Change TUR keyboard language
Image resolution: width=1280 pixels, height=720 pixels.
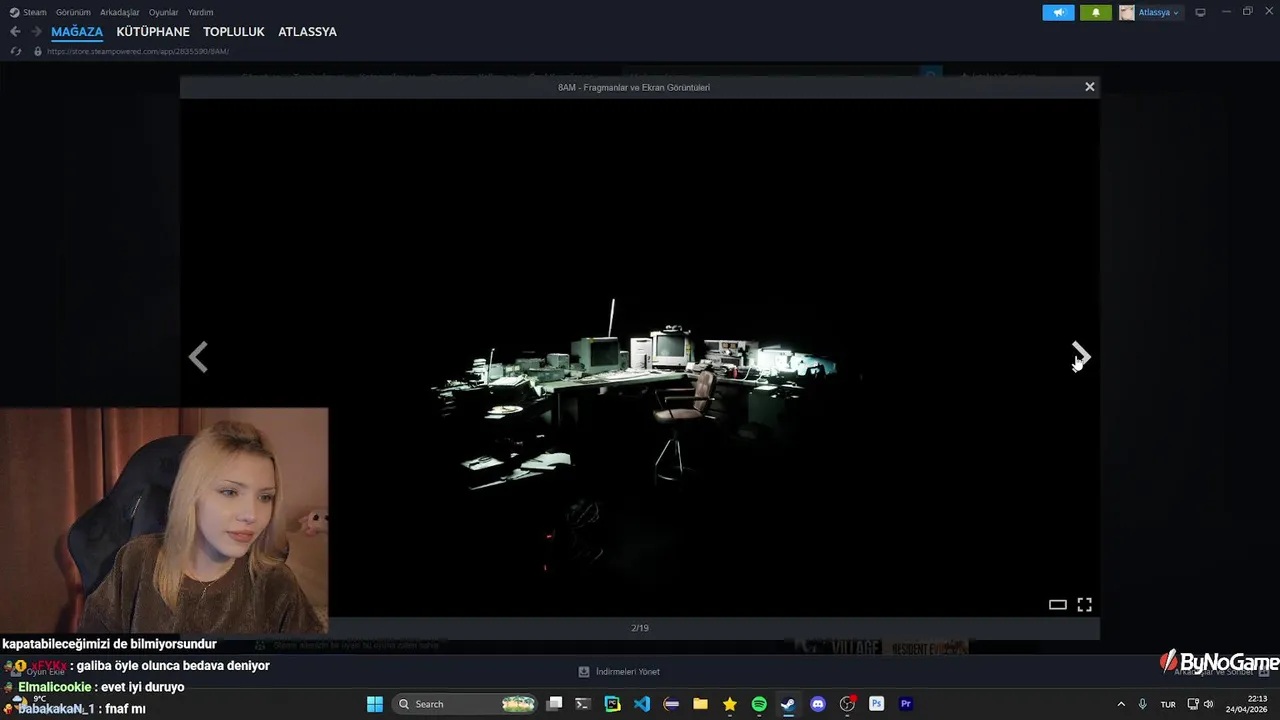click(1168, 704)
